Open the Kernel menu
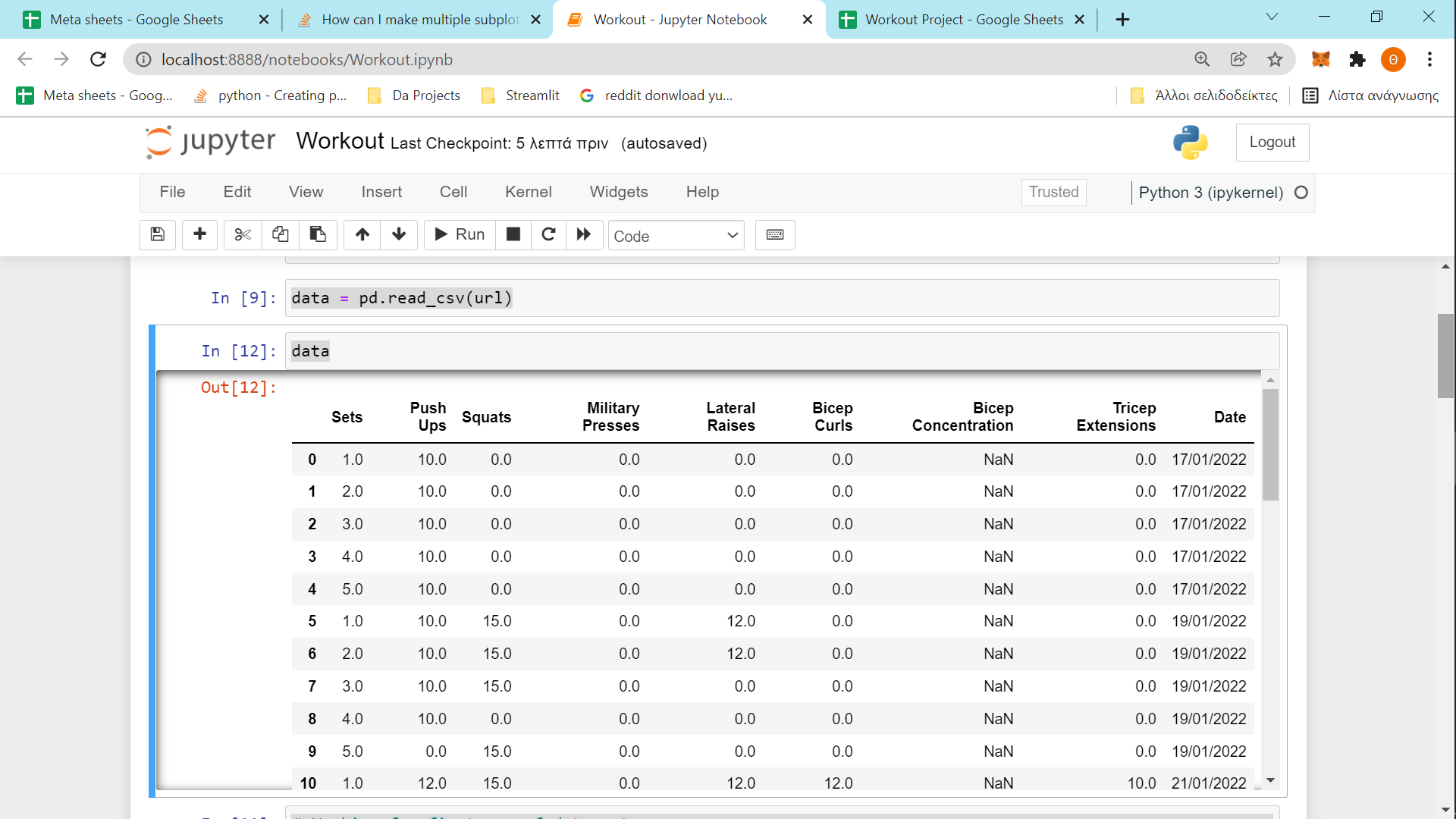 point(529,192)
